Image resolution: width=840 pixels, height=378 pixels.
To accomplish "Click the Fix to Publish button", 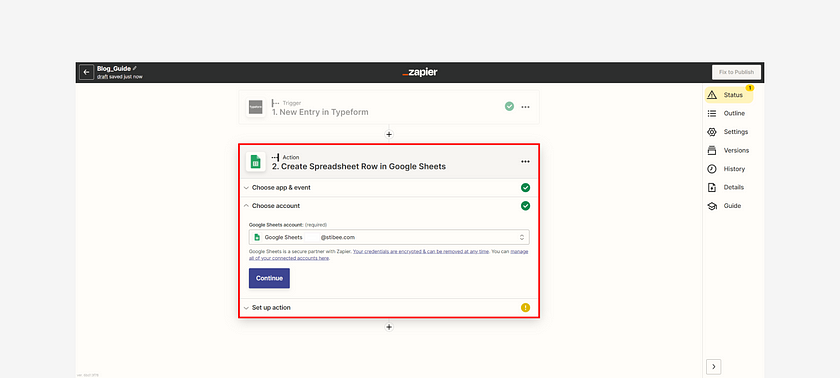I will point(736,72).
